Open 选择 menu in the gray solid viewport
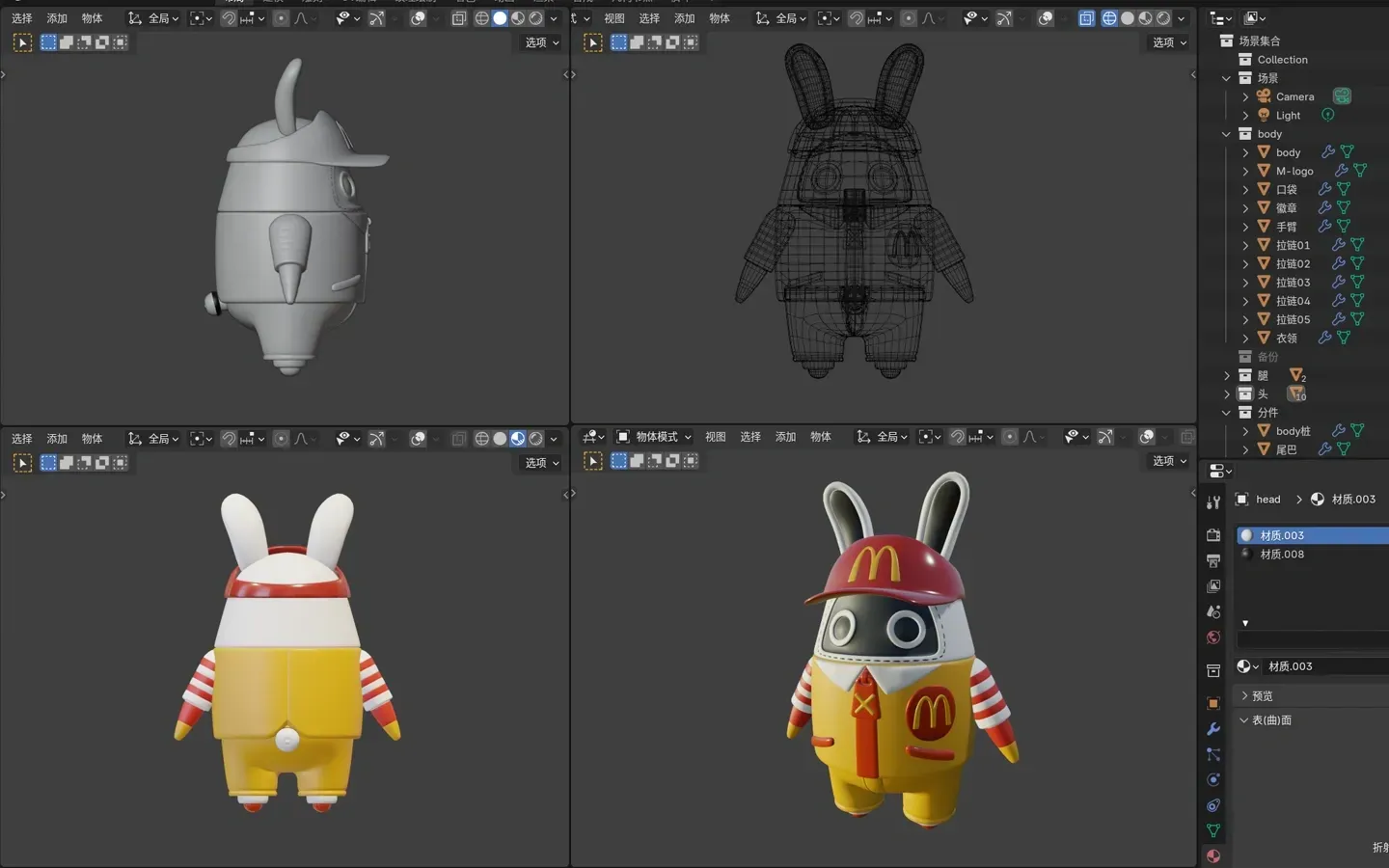The width and height of the screenshot is (1389, 868). click(x=21, y=18)
